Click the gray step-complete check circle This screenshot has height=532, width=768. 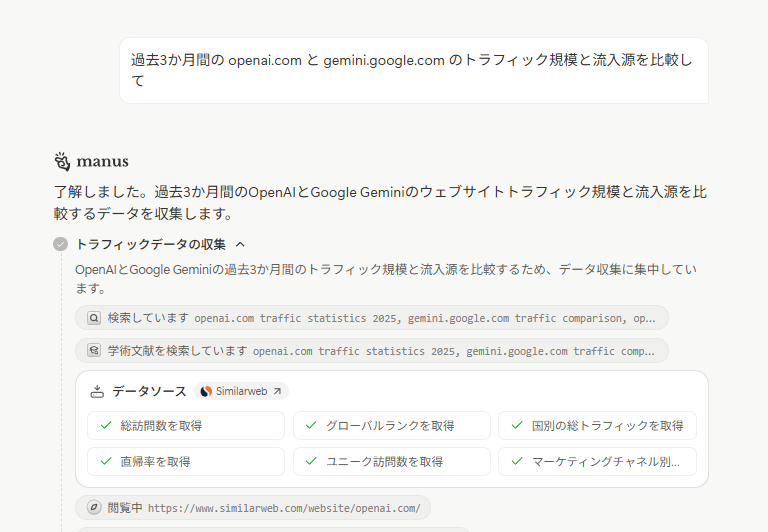(61, 244)
